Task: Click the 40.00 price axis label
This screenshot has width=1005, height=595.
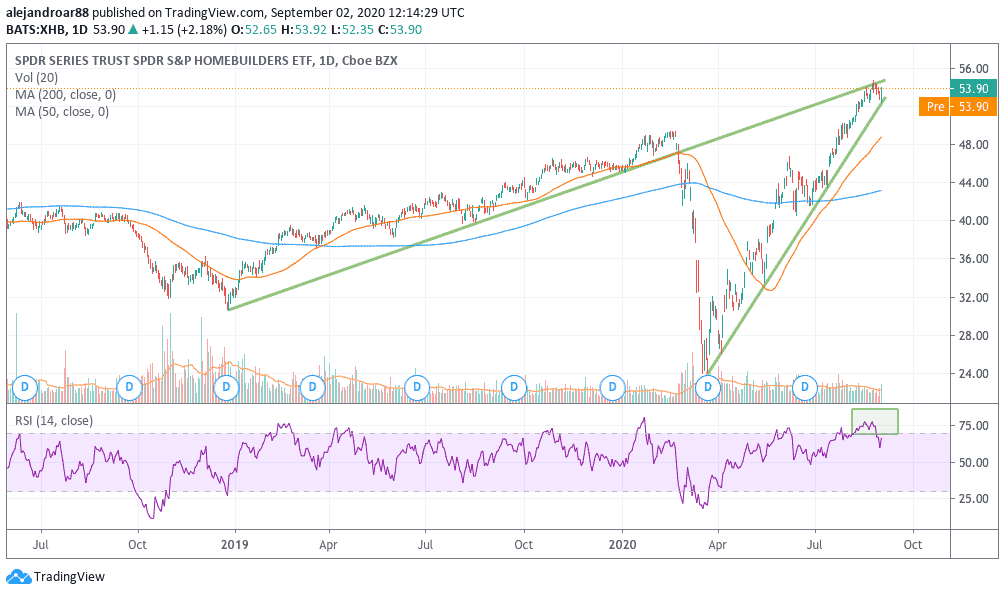Action: point(973,221)
